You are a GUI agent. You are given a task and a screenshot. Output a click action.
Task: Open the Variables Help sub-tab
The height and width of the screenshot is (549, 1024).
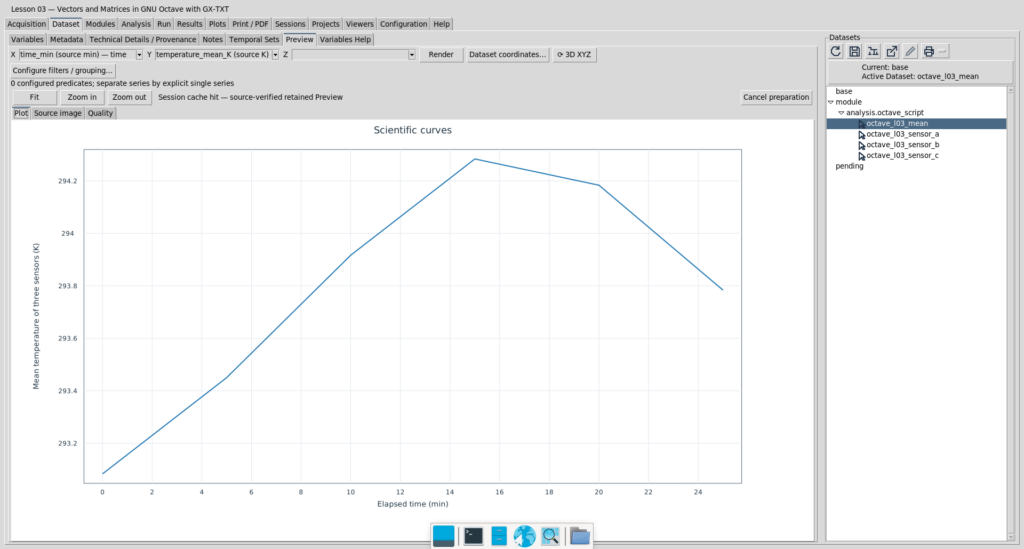click(x=345, y=40)
